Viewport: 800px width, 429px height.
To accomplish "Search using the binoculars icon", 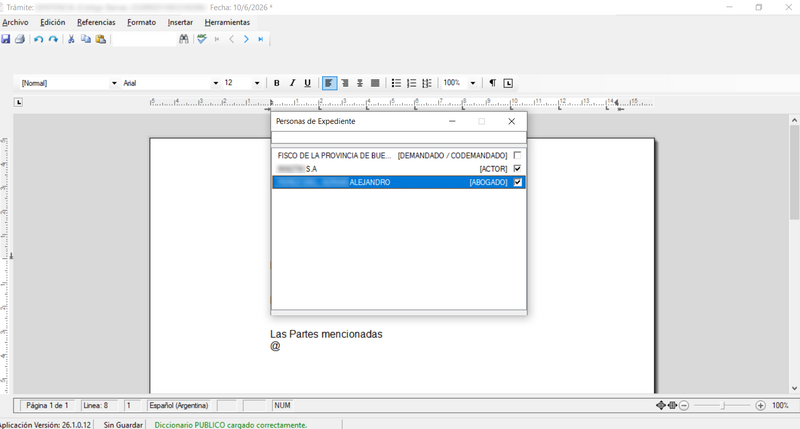I will coord(184,39).
